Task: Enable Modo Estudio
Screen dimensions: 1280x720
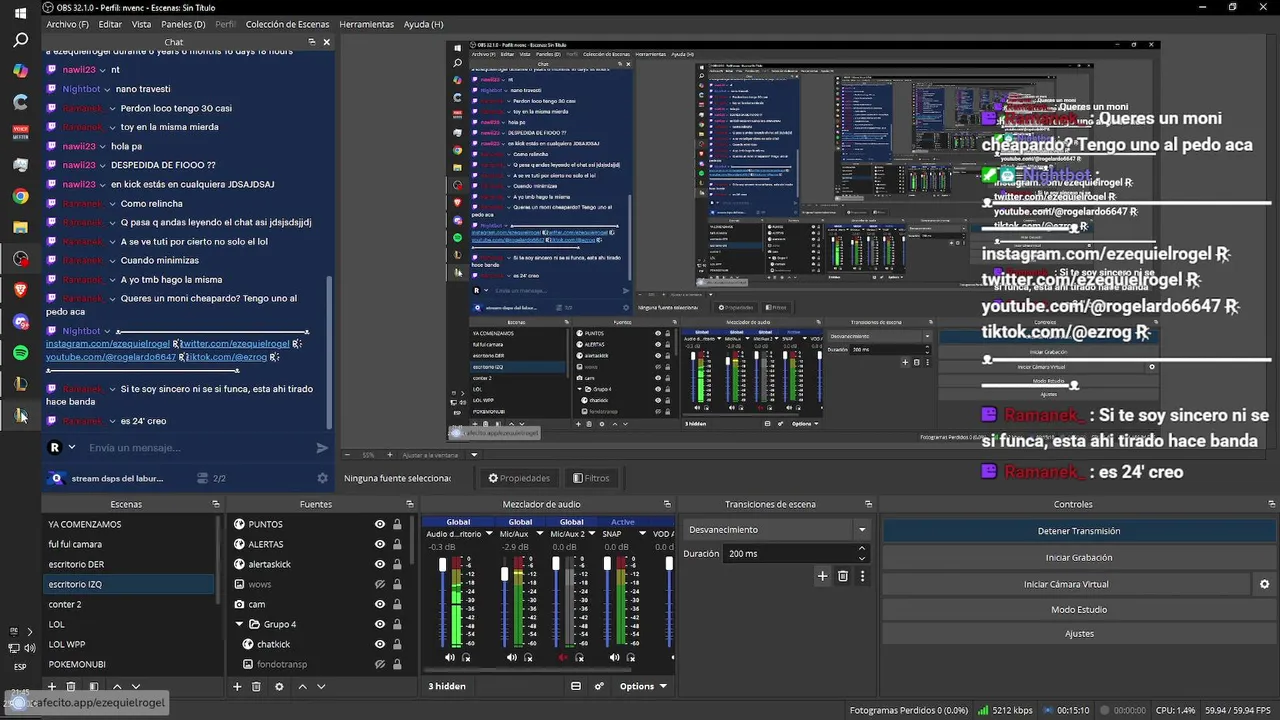Action: (x=1079, y=610)
